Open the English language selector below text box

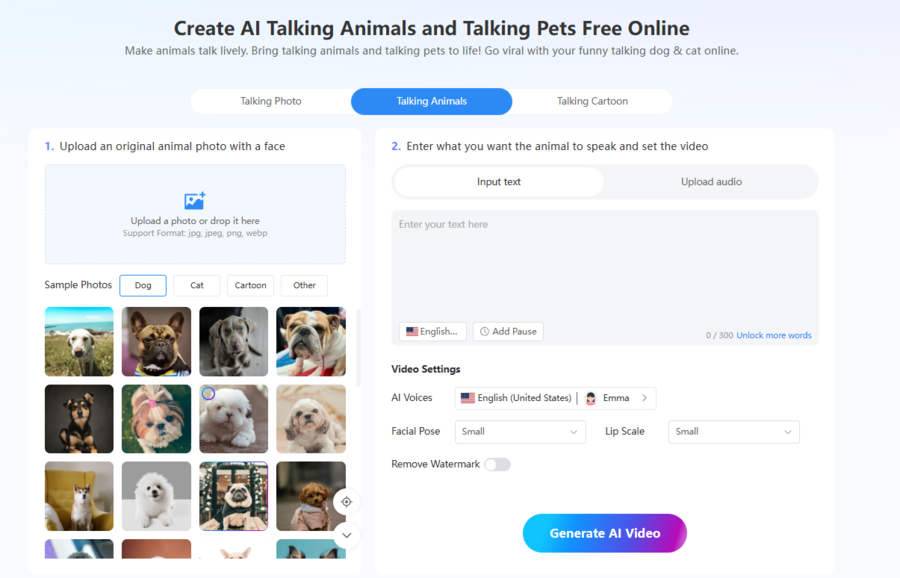click(433, 332)
